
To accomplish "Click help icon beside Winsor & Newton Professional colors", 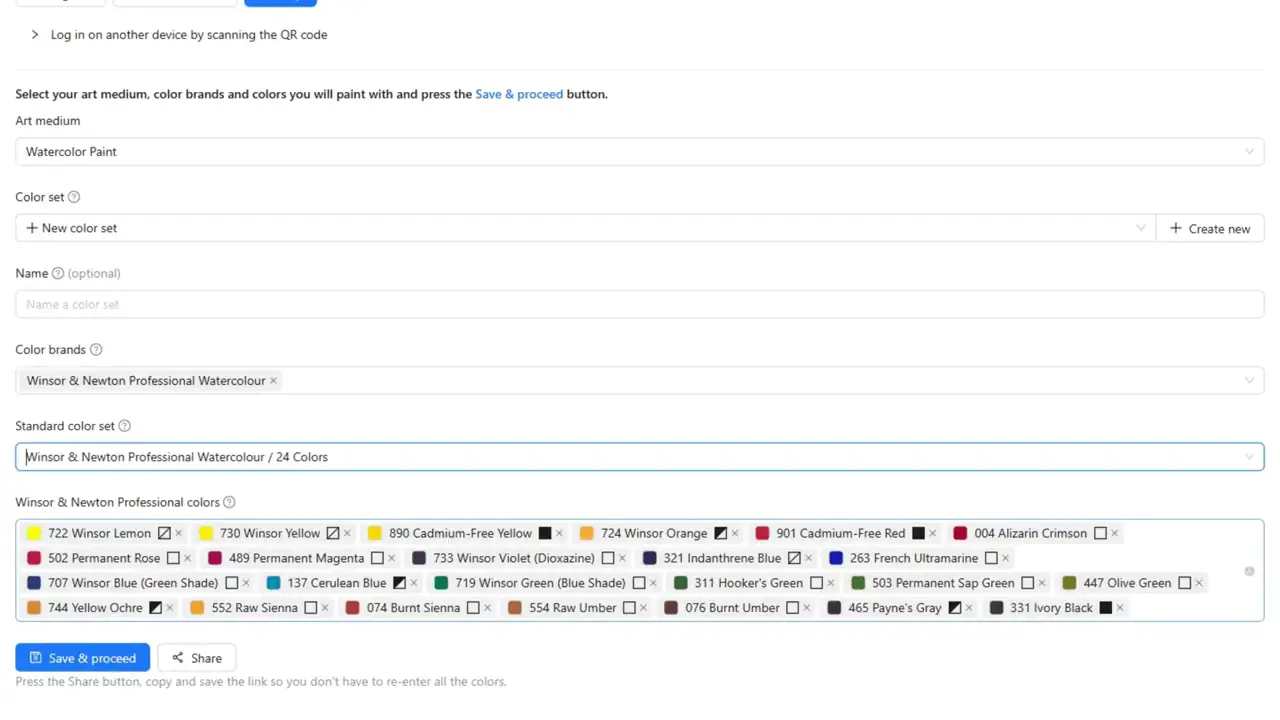I will 229,503.
